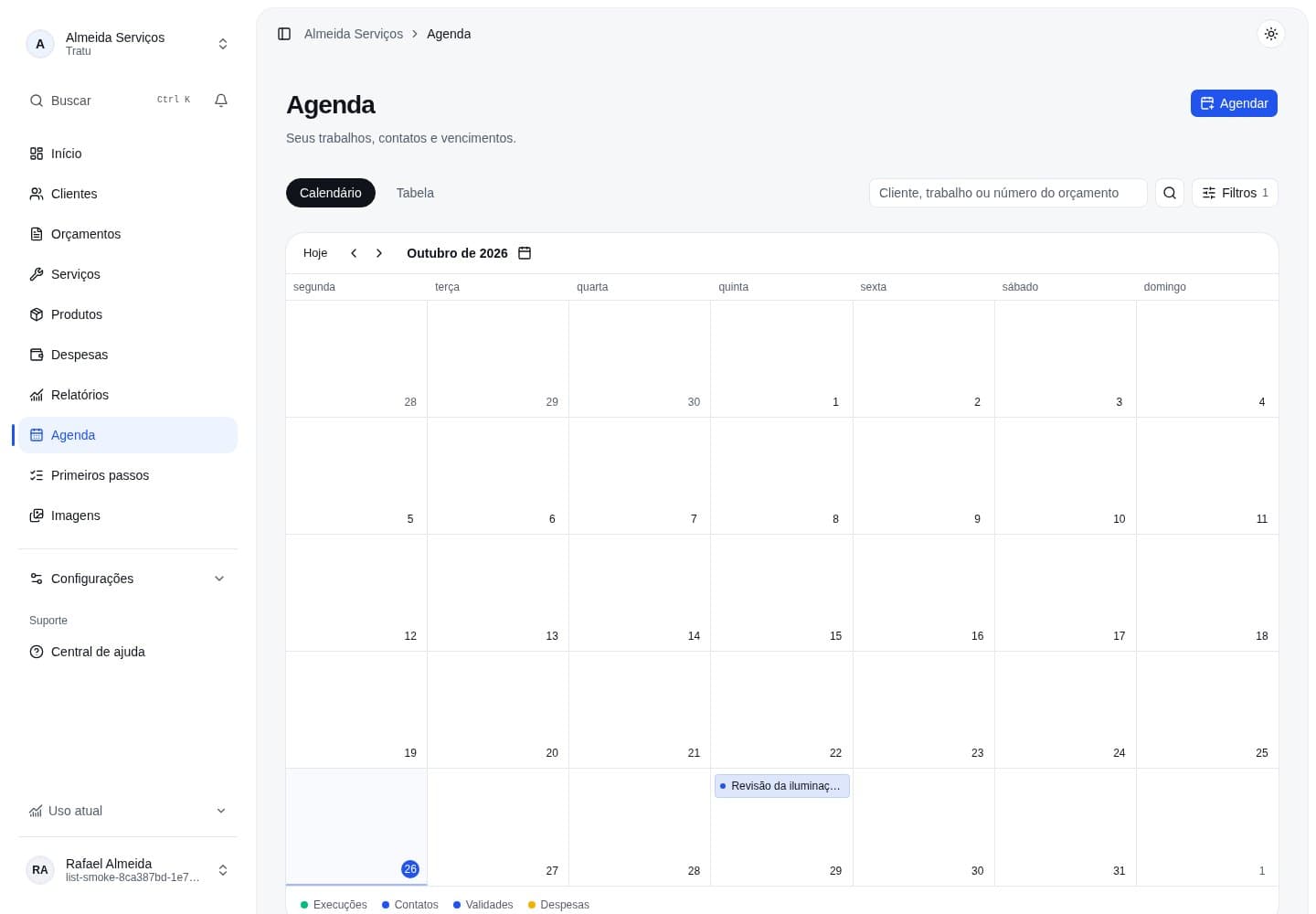This screenshot has width=1316, height=914.
Task: Expand the Uso atual chevron
Action: coord(220,811)
